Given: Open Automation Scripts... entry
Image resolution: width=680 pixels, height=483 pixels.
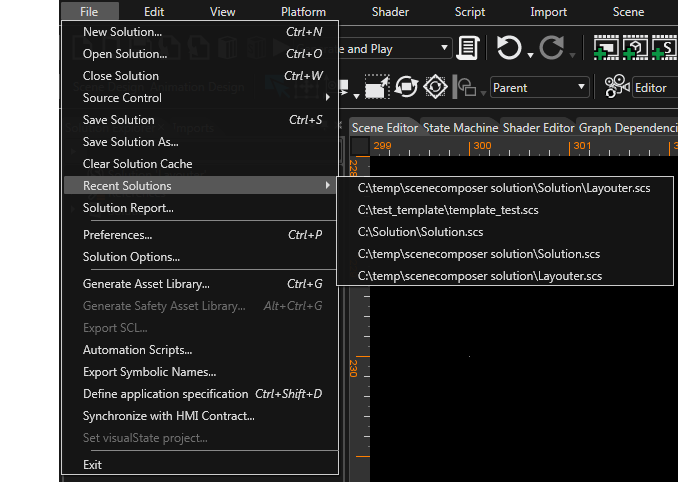Looking at the screenshot, I should tap(201, 350).
